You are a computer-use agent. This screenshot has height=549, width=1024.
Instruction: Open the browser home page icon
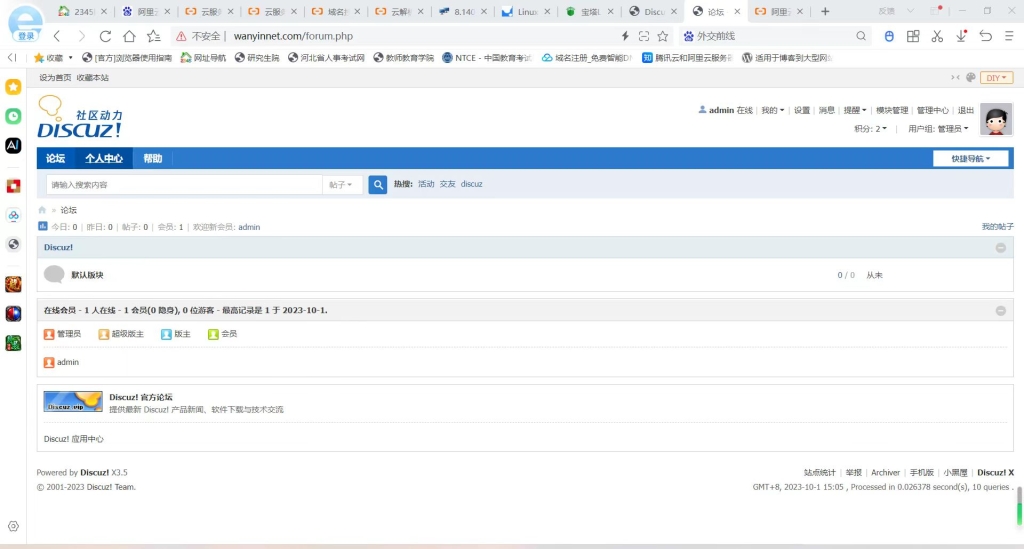click(129, 36)
